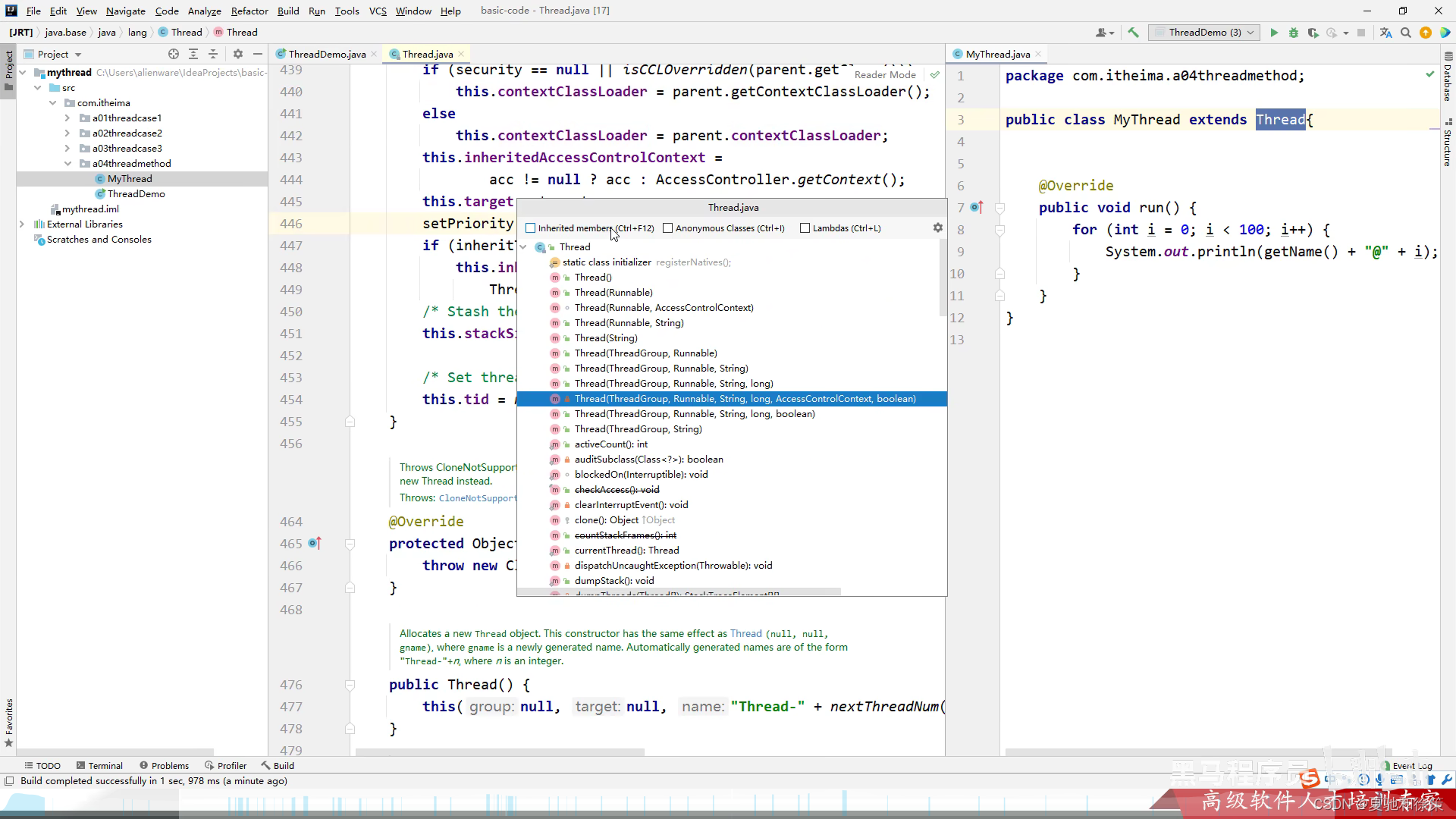
Task: Switch to ThreadDemo.java editor tab
Action: (326, 54)
